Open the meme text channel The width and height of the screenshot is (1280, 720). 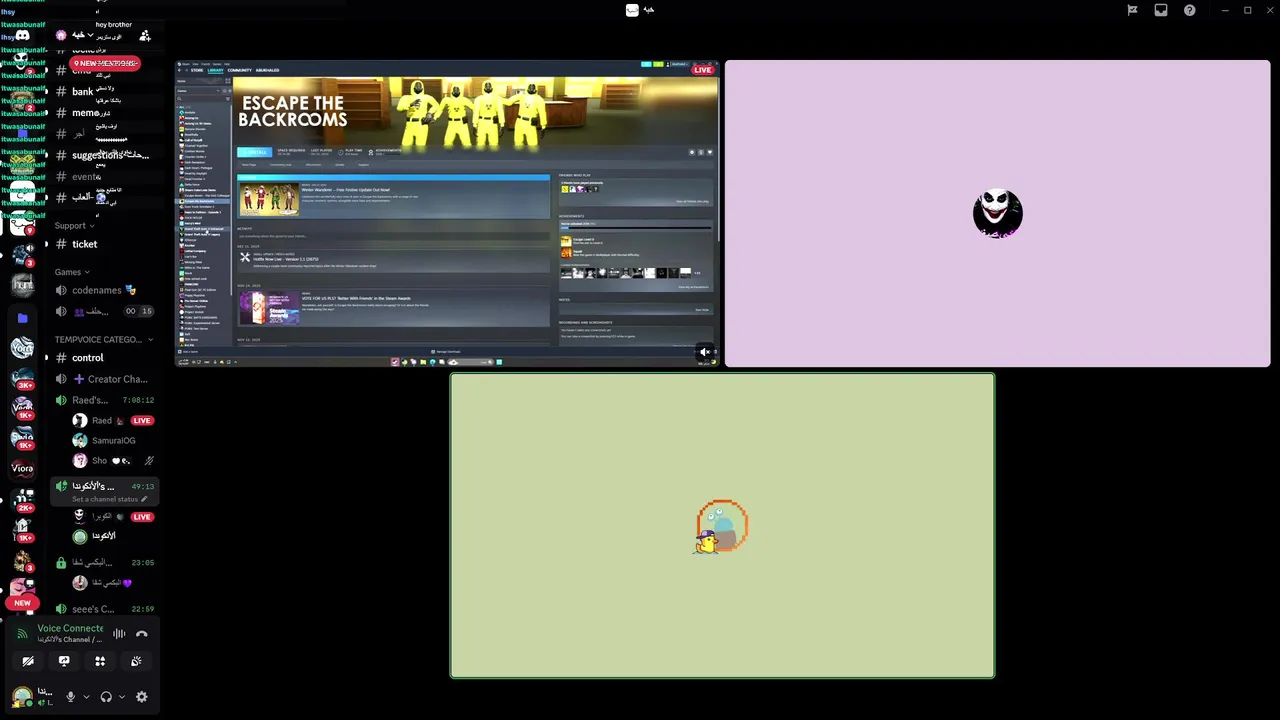[x=103, y=113]
